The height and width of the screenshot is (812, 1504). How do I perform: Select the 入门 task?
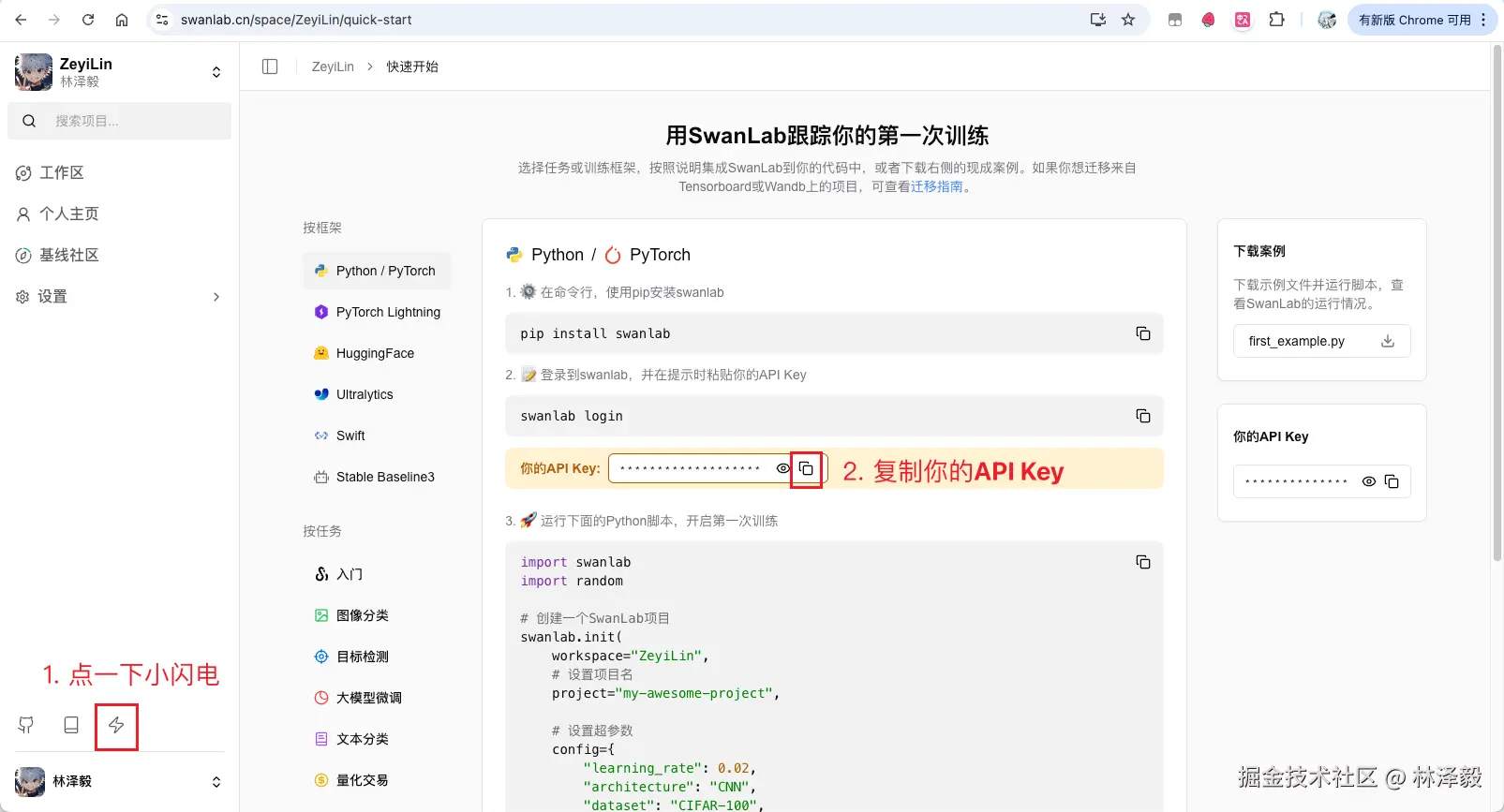point(377,574)
